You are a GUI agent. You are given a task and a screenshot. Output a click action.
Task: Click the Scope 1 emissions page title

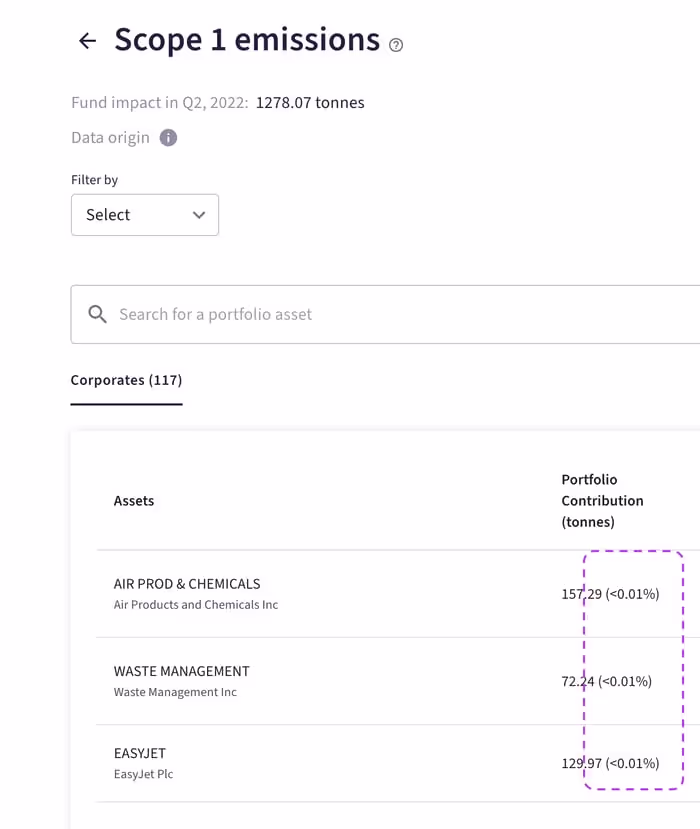(247, 40)
